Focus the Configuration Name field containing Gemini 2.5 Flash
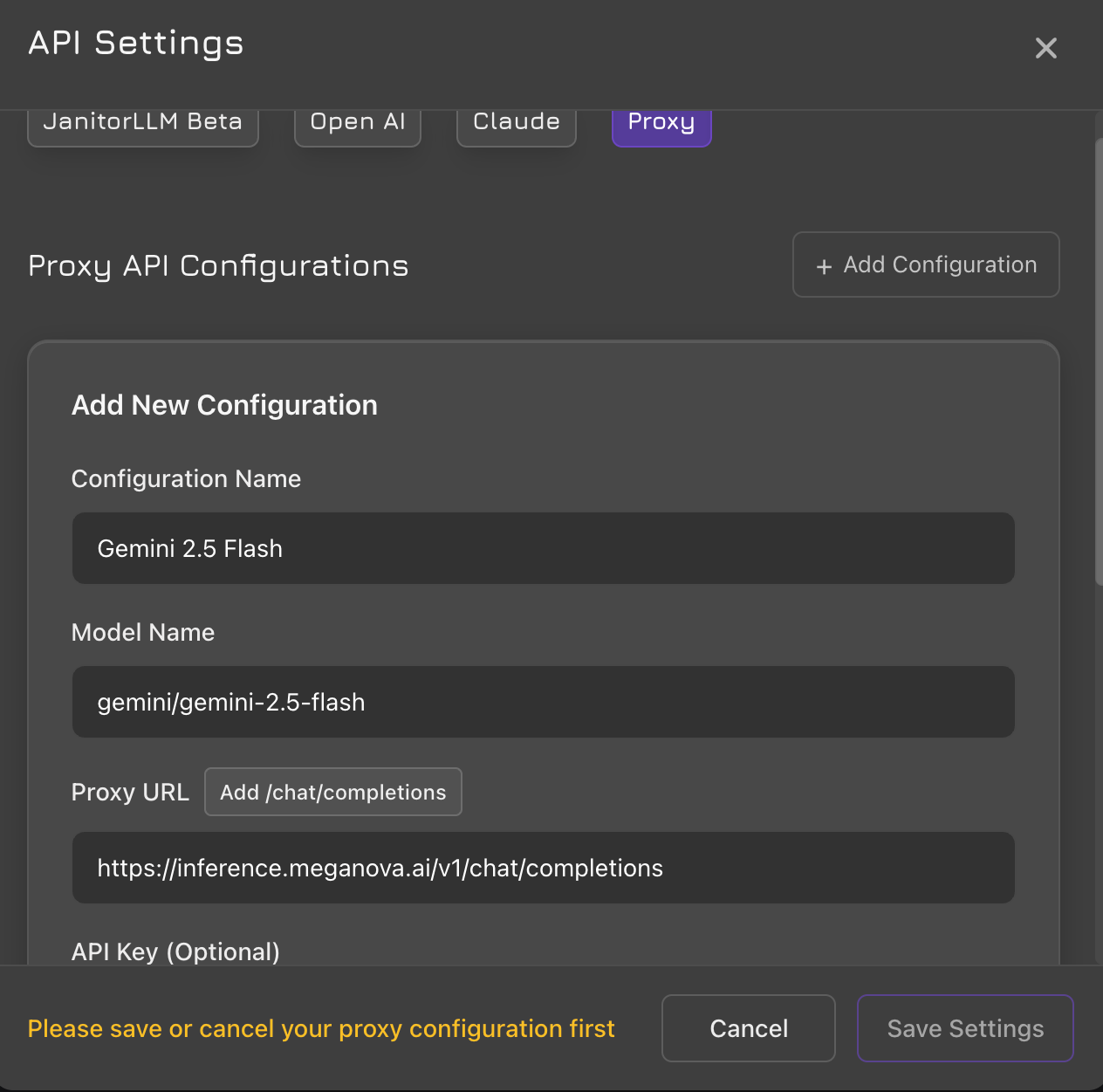The height and width of the screenshot is (1092, 1103). [543, 548]
